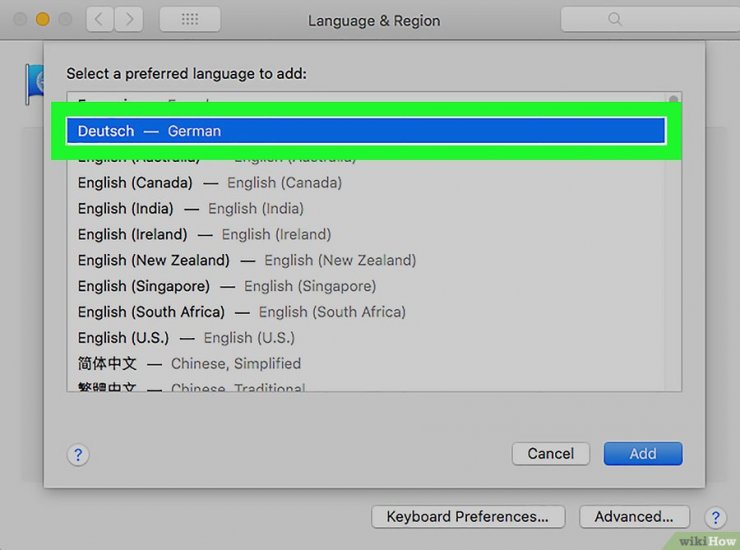The height and width of the screenshot is (550, 740).
Task: Open Advanced settings
Action: point(634,516)
